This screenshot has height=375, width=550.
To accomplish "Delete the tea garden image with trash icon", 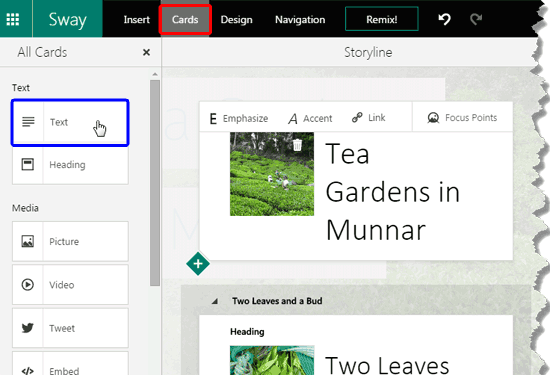I will pyautogui.click(x=297, y=145).
